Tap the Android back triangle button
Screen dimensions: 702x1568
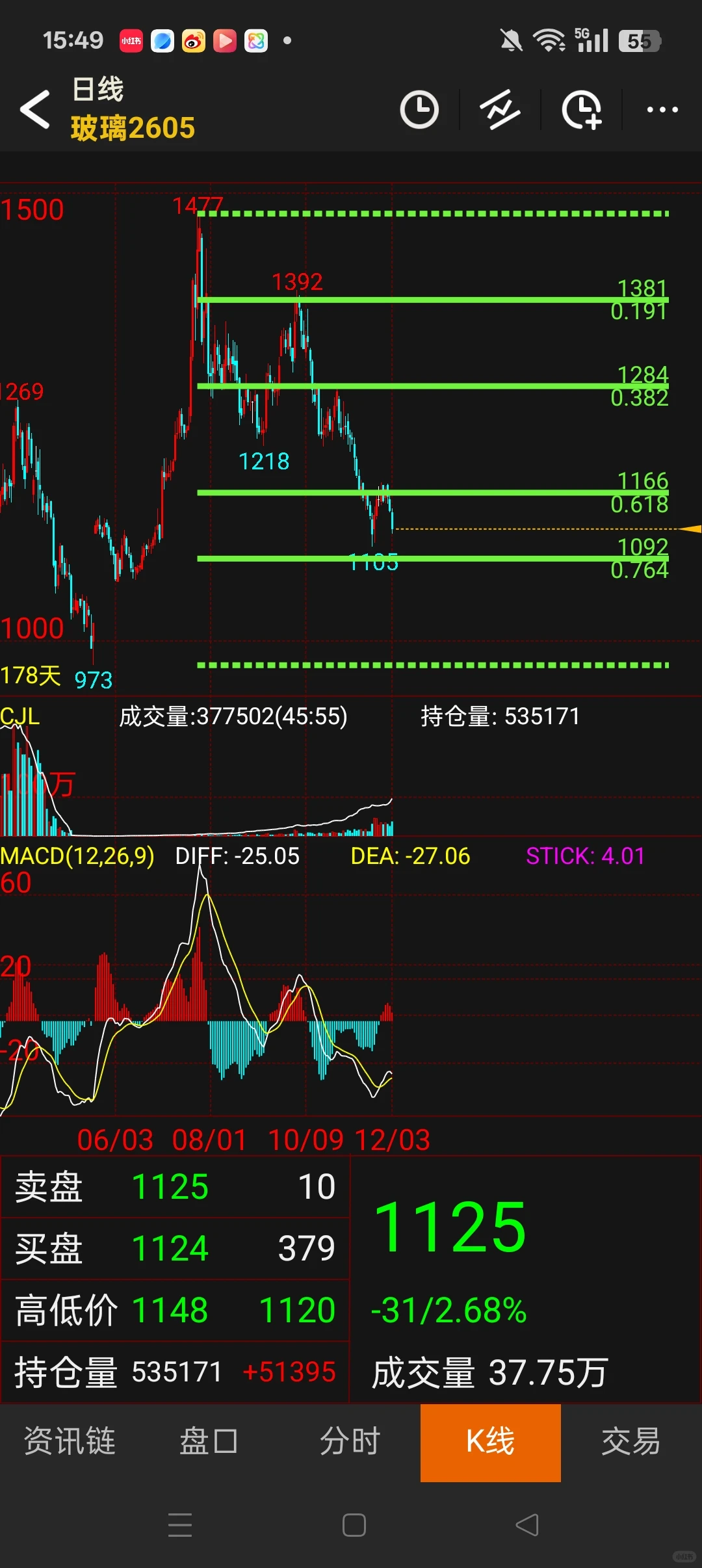tap(527, 1524)
